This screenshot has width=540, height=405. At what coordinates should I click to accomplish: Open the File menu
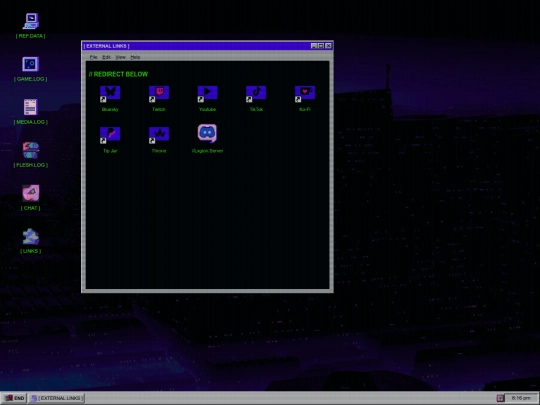tap(93, 57)
